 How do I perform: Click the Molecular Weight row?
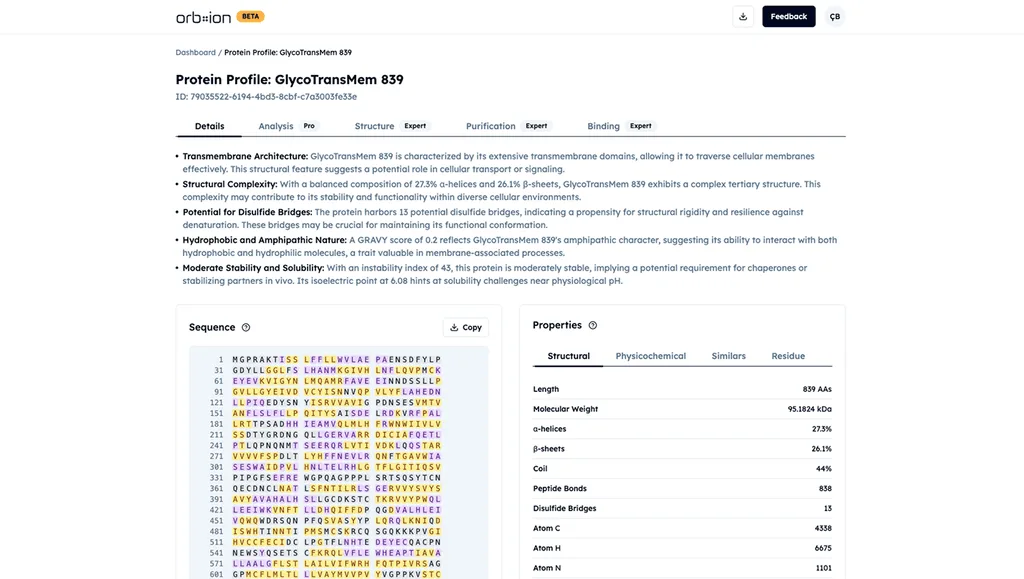click(x=682, y=409)
